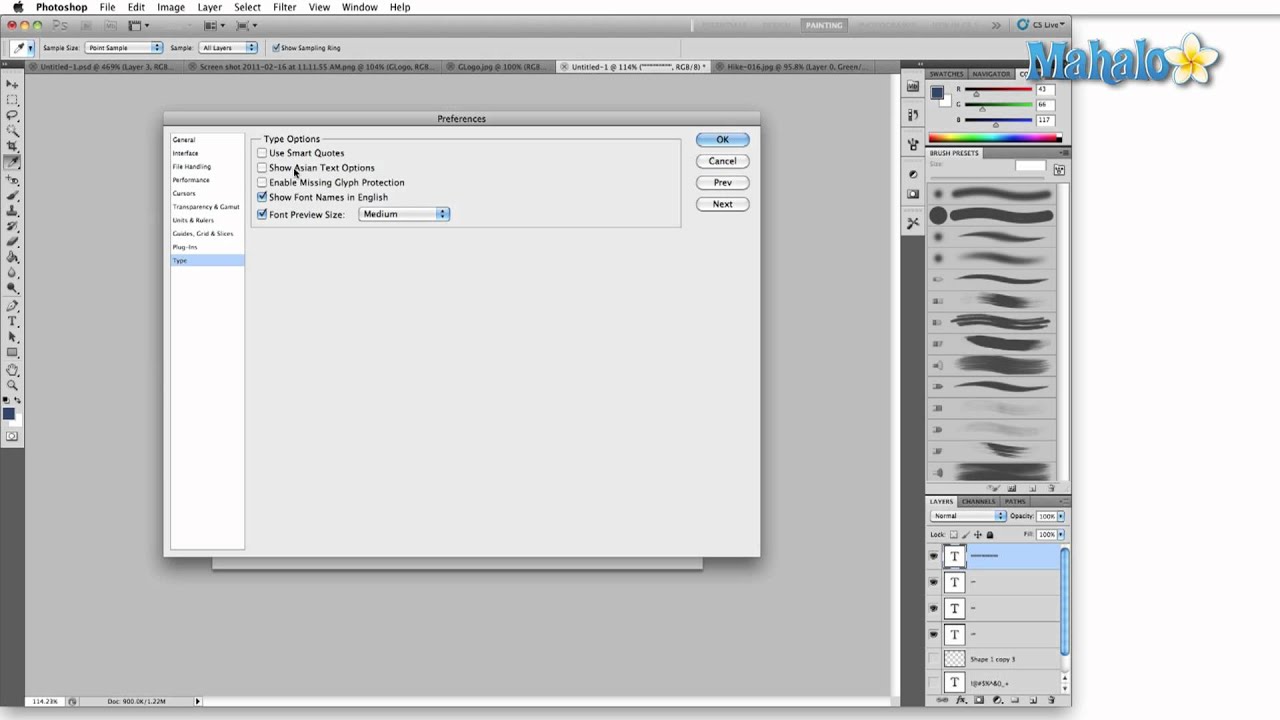Image resolution: width=1280 pixels, height=720 pixels.
Task: Select the Rectangle shape tool
Action: click(13, 352)
